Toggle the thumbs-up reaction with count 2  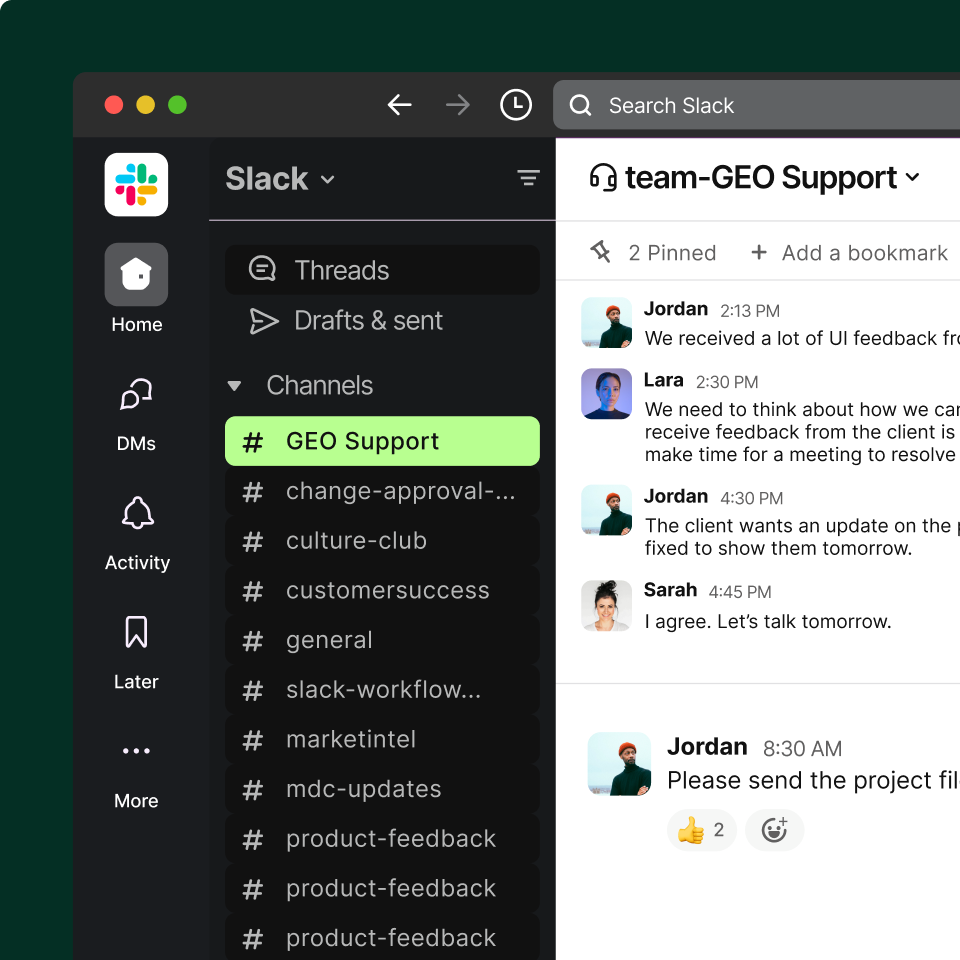[x=702, y=830]
